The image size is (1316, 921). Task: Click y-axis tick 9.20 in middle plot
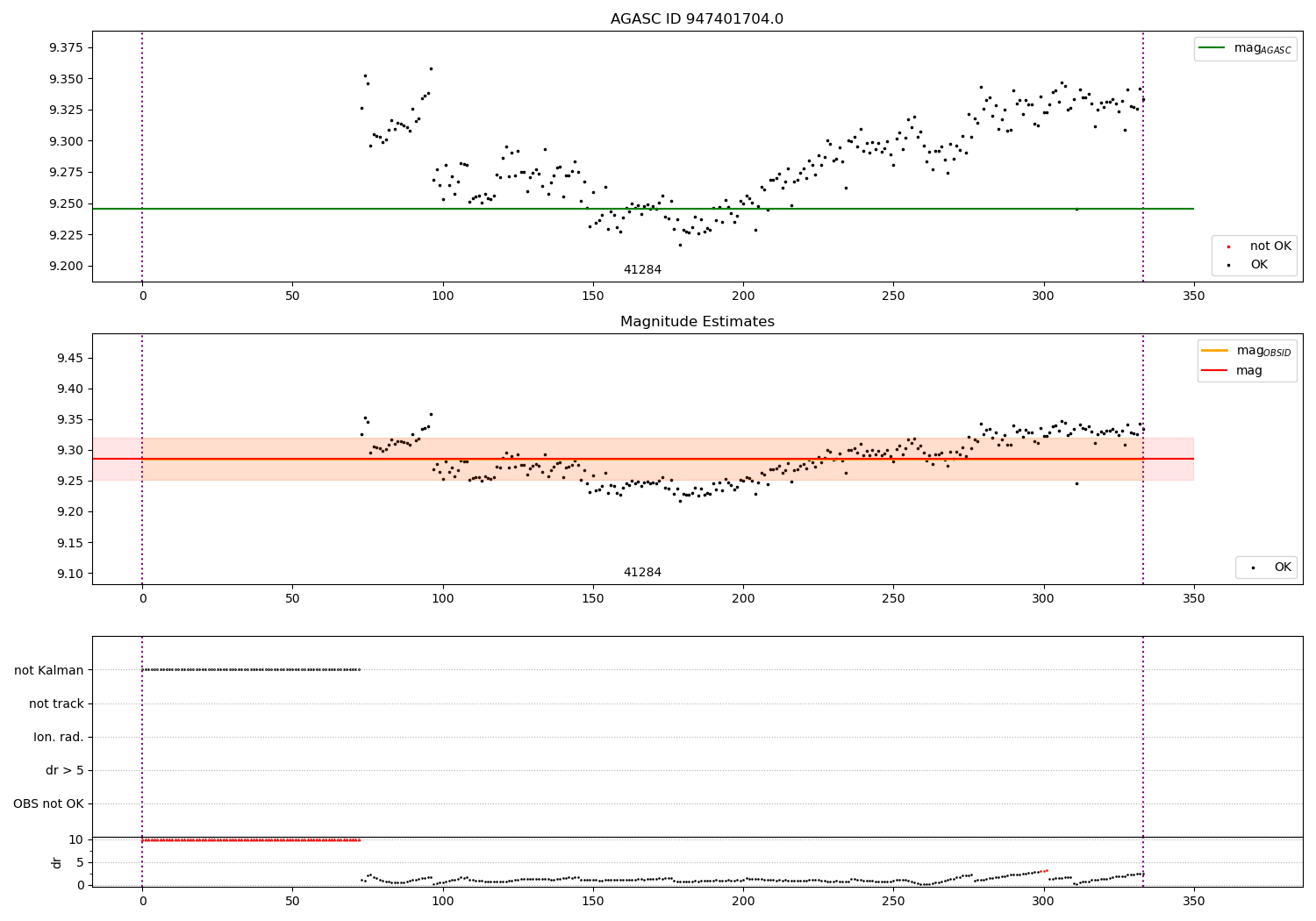(70, 511)
